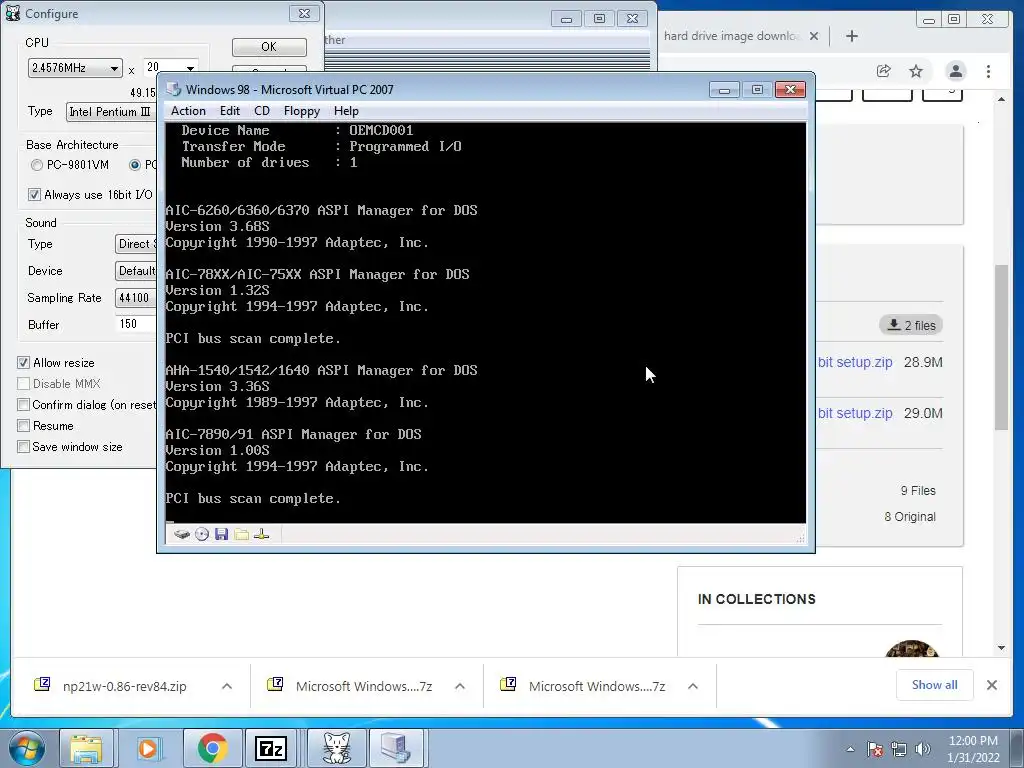Viewport: 1024px width, 768px height.
Task: Close the Chrome downloads bar
Action: (991, 685)
